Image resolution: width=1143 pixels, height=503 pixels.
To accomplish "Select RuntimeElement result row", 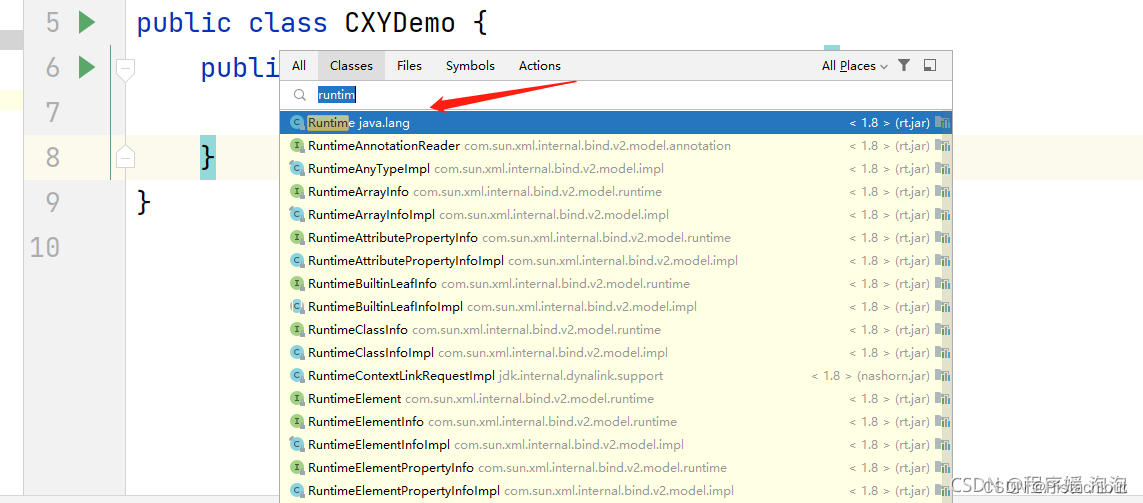I will (616, 399).
